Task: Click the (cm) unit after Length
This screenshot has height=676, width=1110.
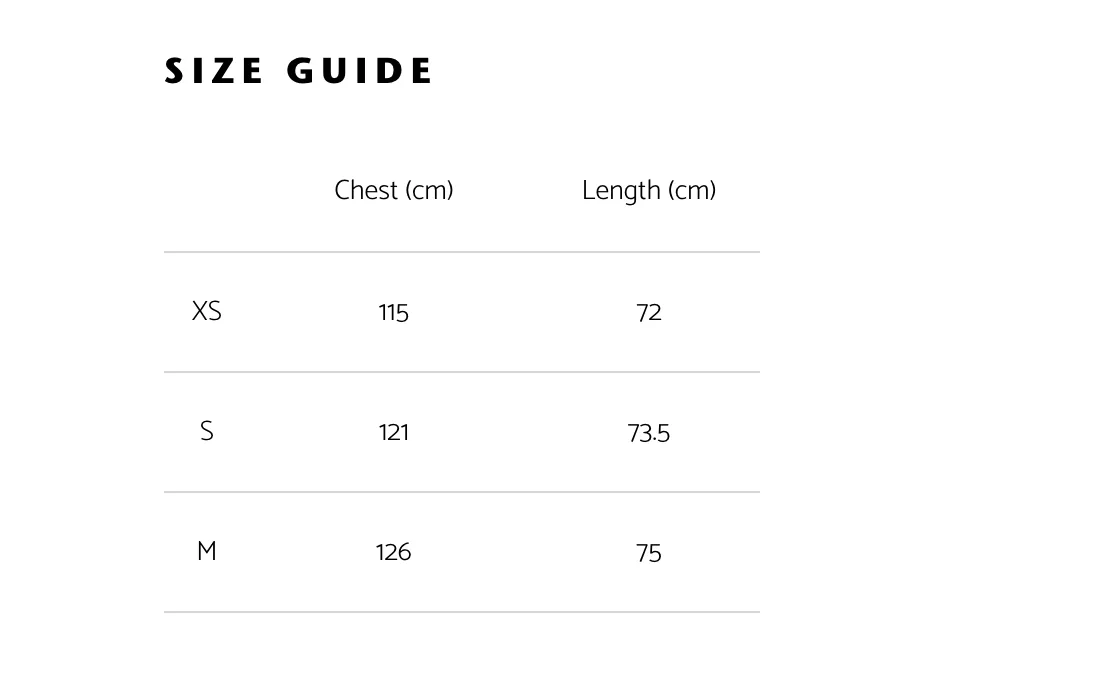Action: pyautogui.click(x=692, y=190)
